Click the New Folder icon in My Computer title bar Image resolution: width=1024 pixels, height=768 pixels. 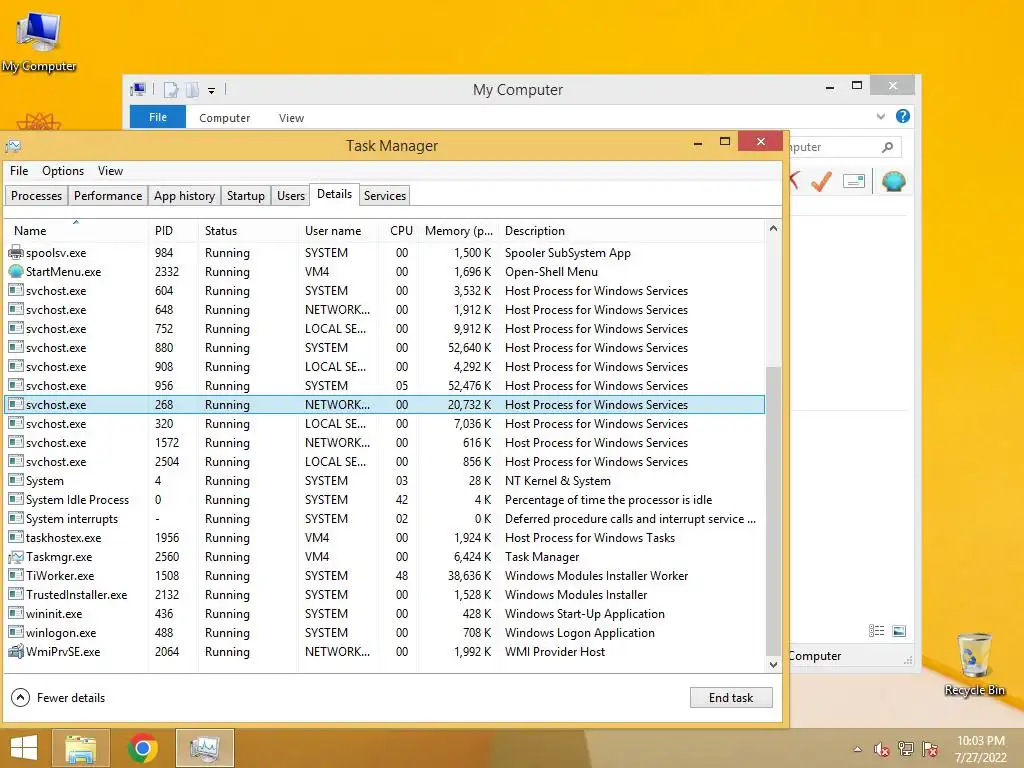(192, 90)
